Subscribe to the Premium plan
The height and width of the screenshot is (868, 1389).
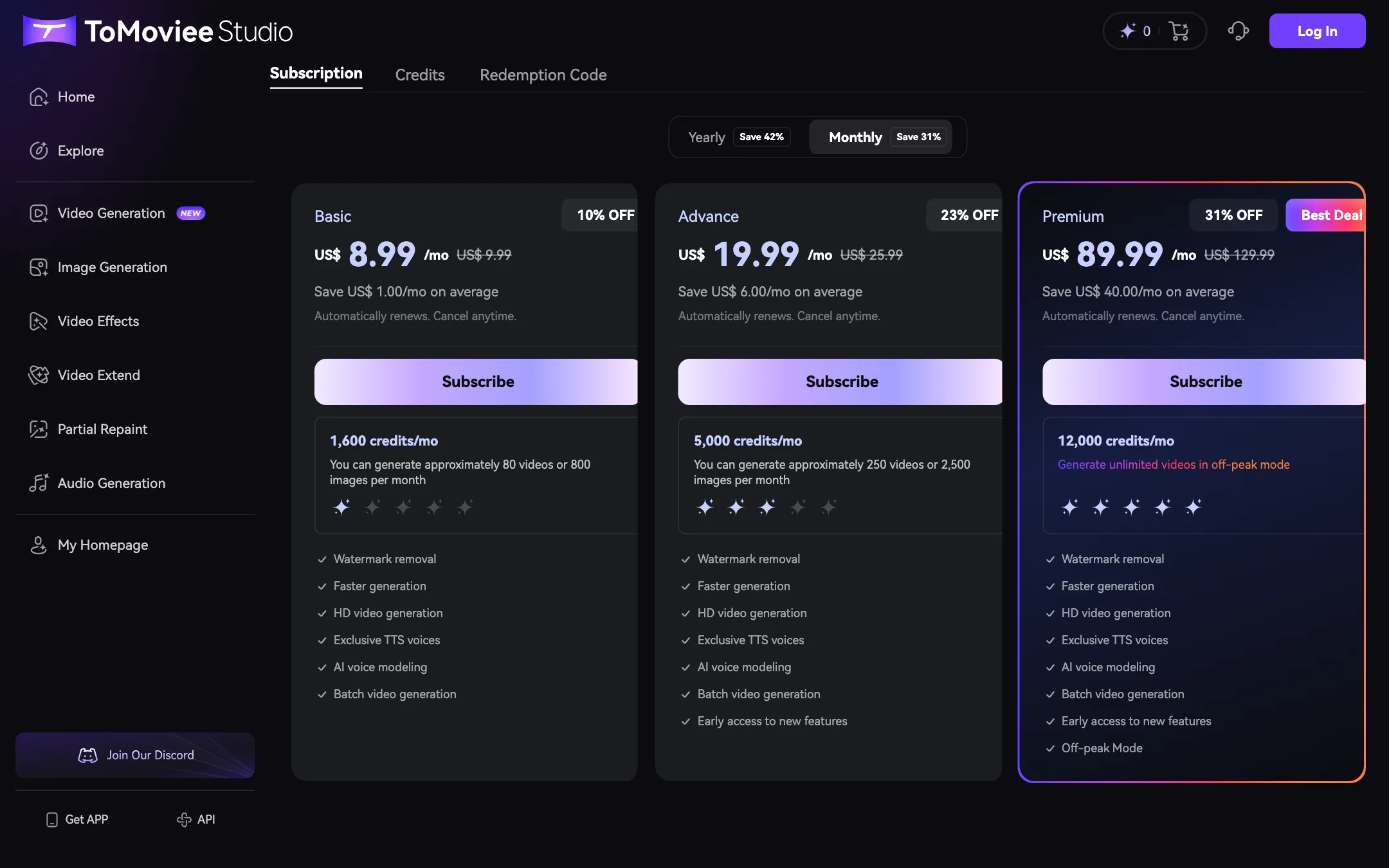point(1204,382)
